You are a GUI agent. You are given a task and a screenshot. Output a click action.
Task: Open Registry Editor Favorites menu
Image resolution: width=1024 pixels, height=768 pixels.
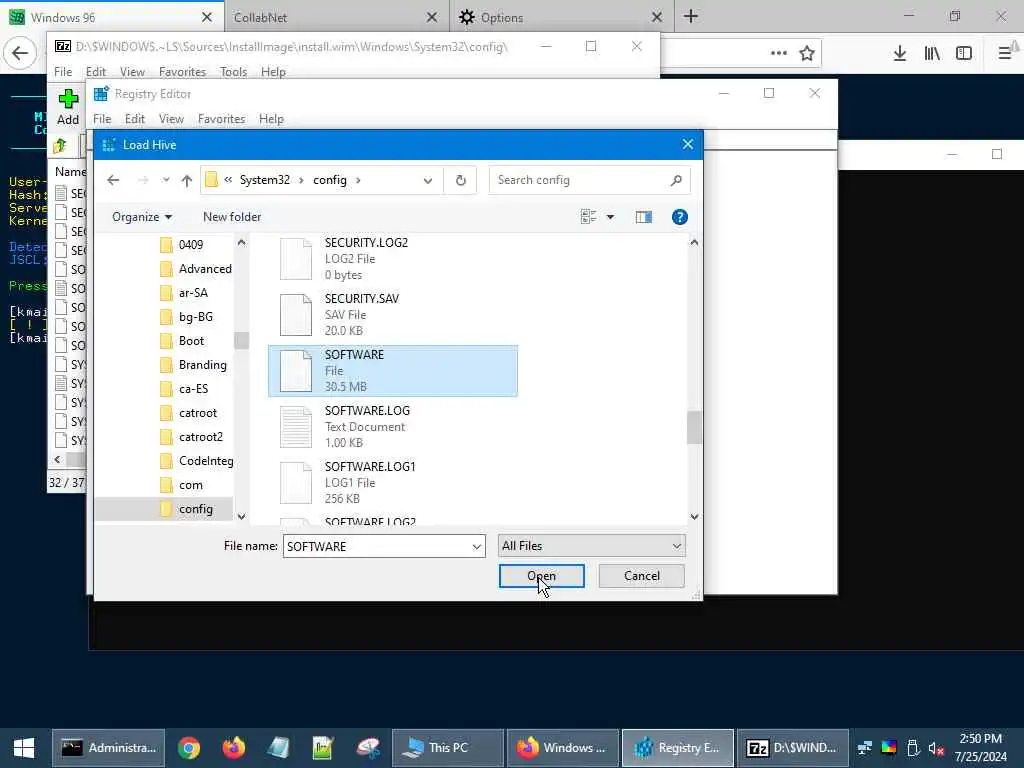click(x=221, y=119)
